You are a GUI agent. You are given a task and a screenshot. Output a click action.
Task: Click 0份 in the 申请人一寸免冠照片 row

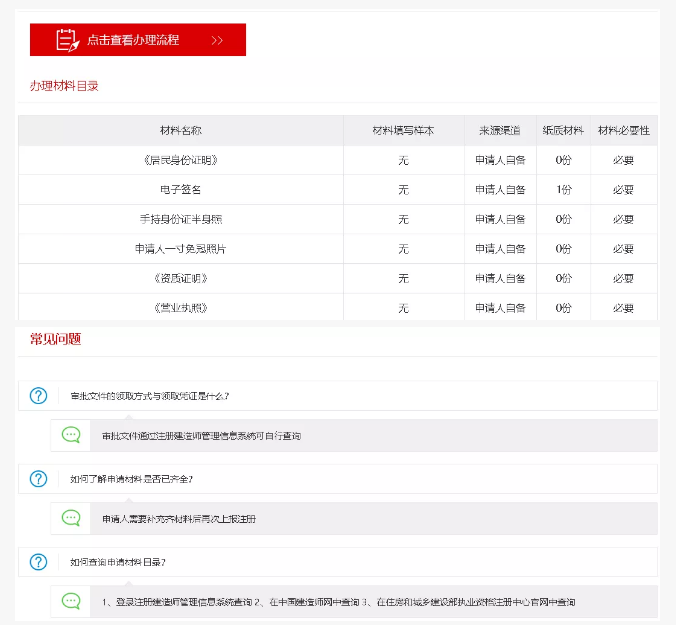click(563, 249)
